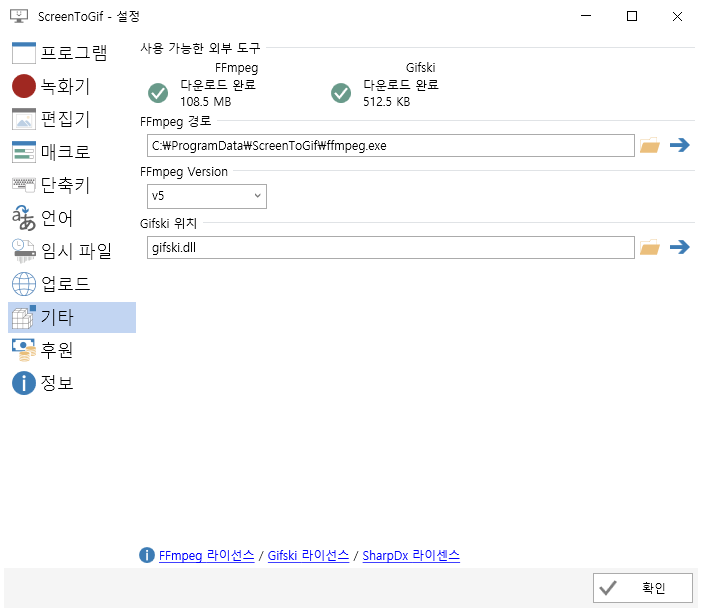Click the info icon beside license links

pos(147,555)
